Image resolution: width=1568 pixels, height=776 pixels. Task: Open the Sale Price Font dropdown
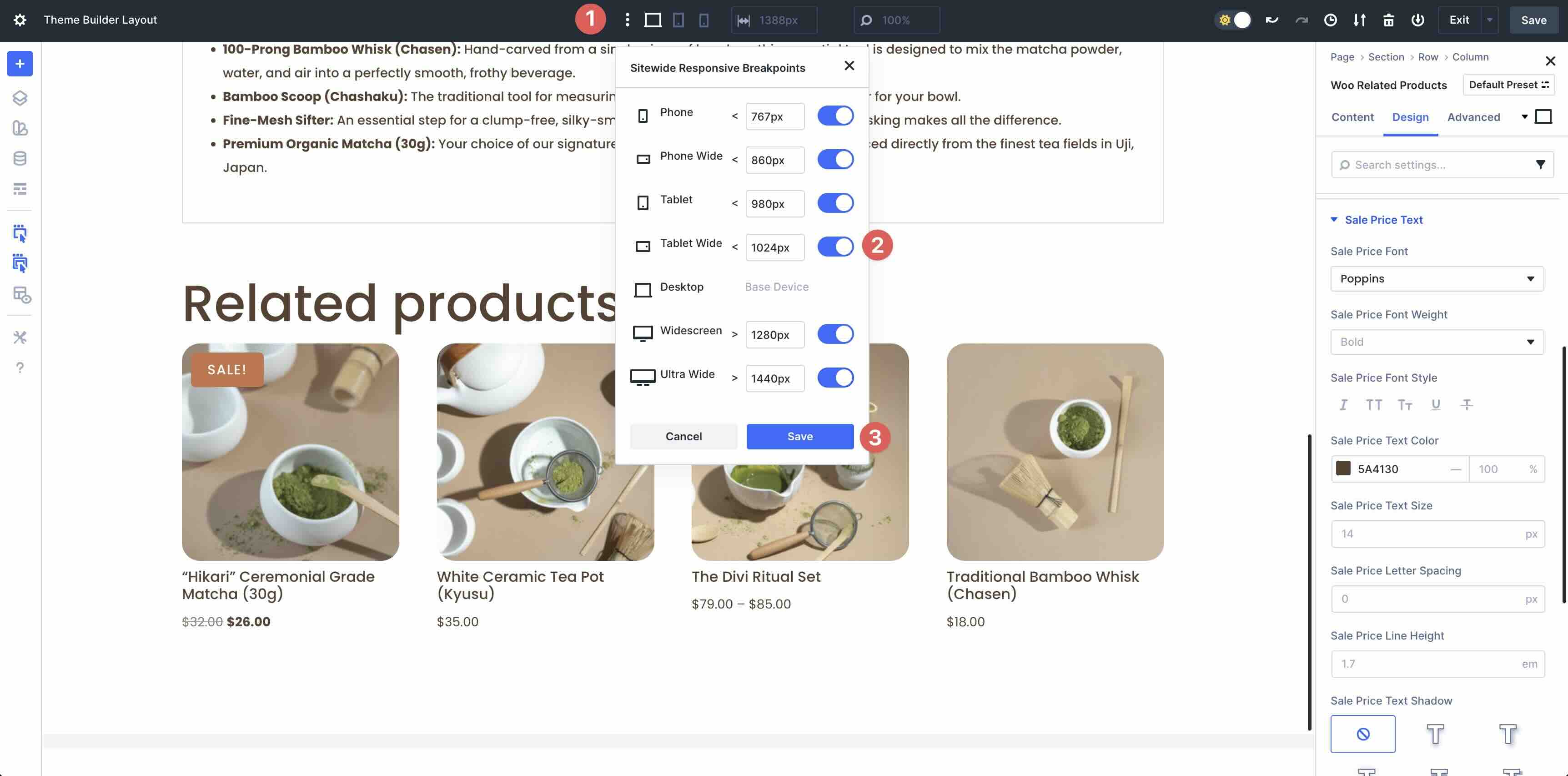1437,278
